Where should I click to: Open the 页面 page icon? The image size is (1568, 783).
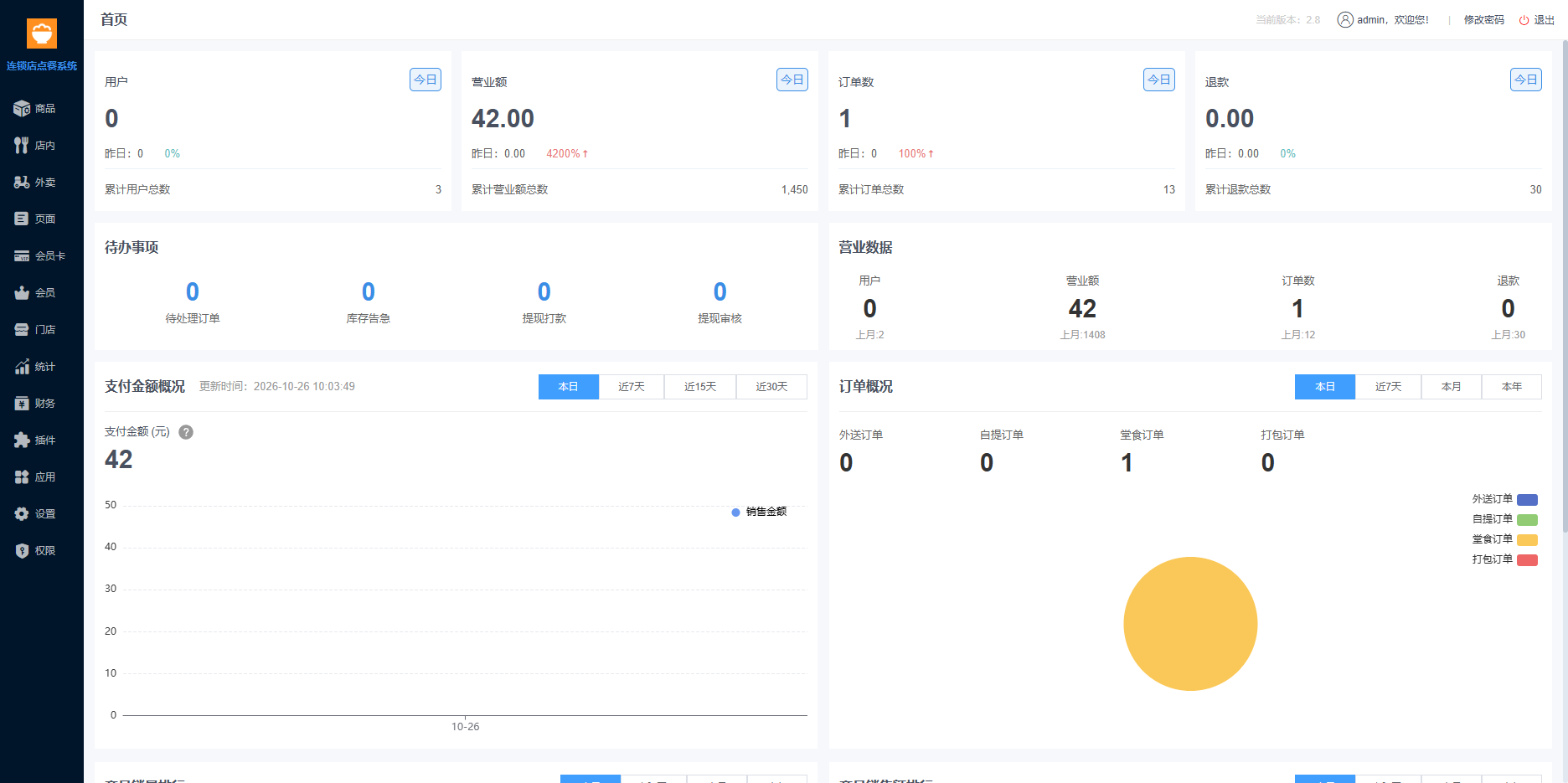pyautogui.click(x=22, y=219)
